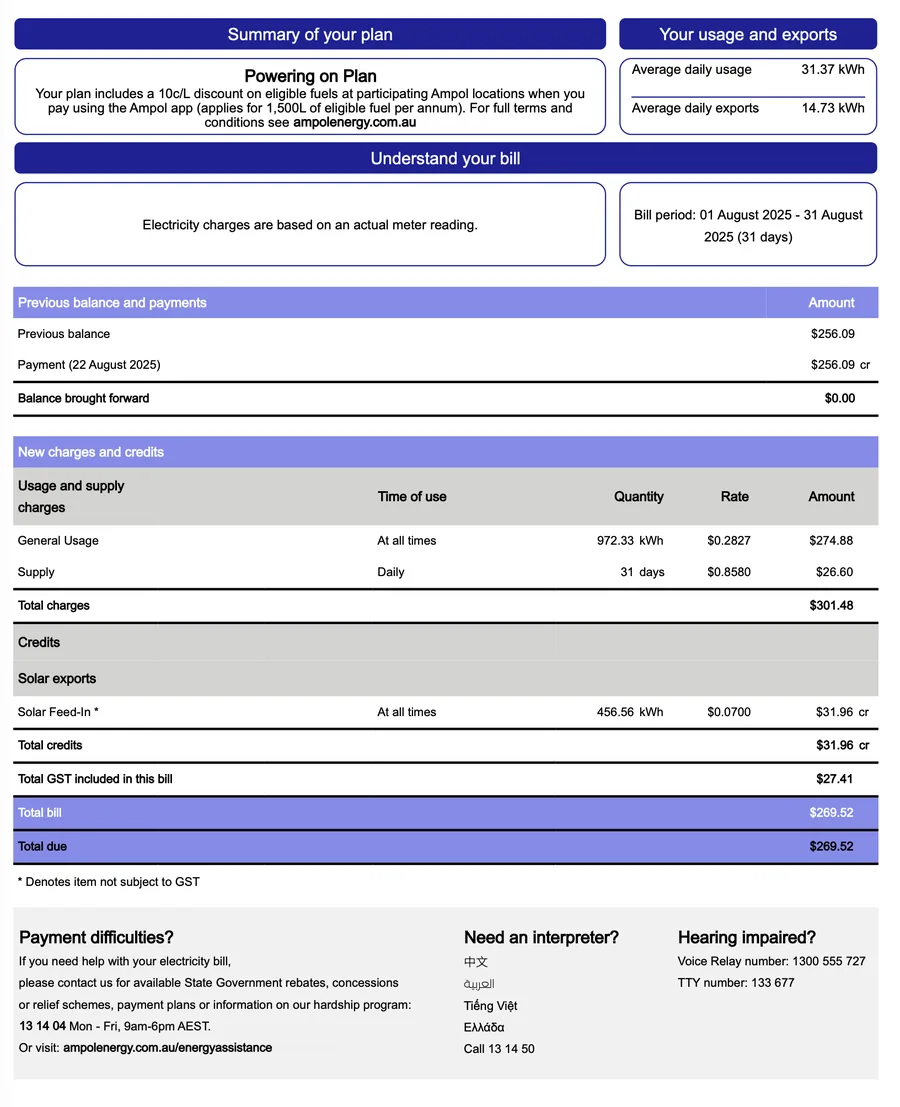Select the Tiếng Việt language entry
900x1107 pixels.
[491, 1006]
